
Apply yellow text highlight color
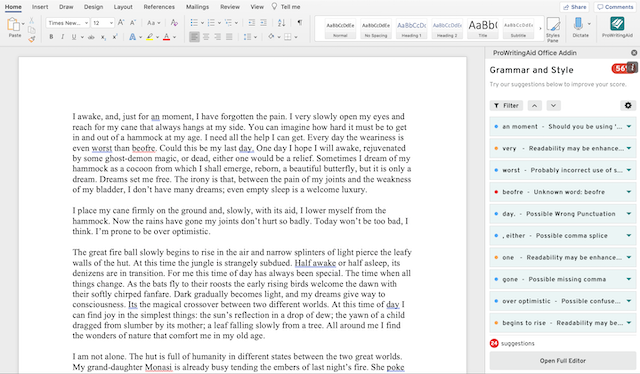pos(150,37)
